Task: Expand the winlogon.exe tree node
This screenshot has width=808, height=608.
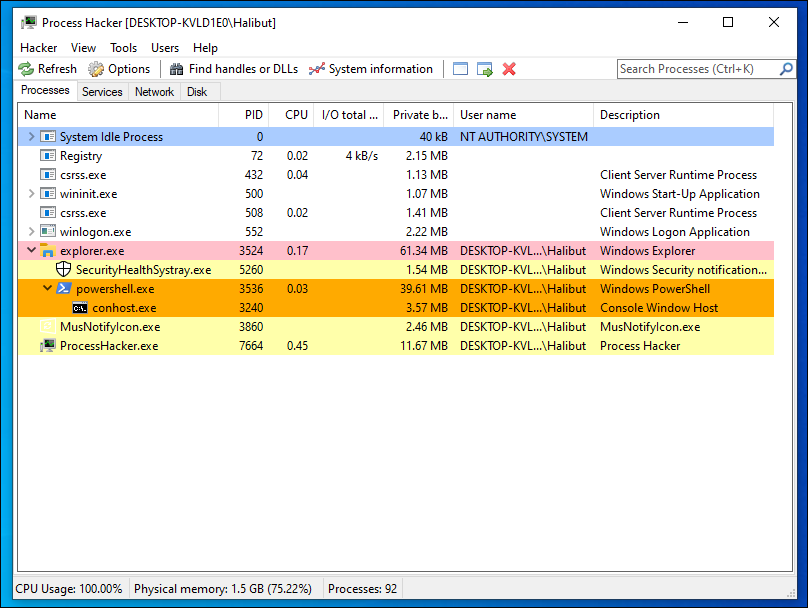Action: 31,232
